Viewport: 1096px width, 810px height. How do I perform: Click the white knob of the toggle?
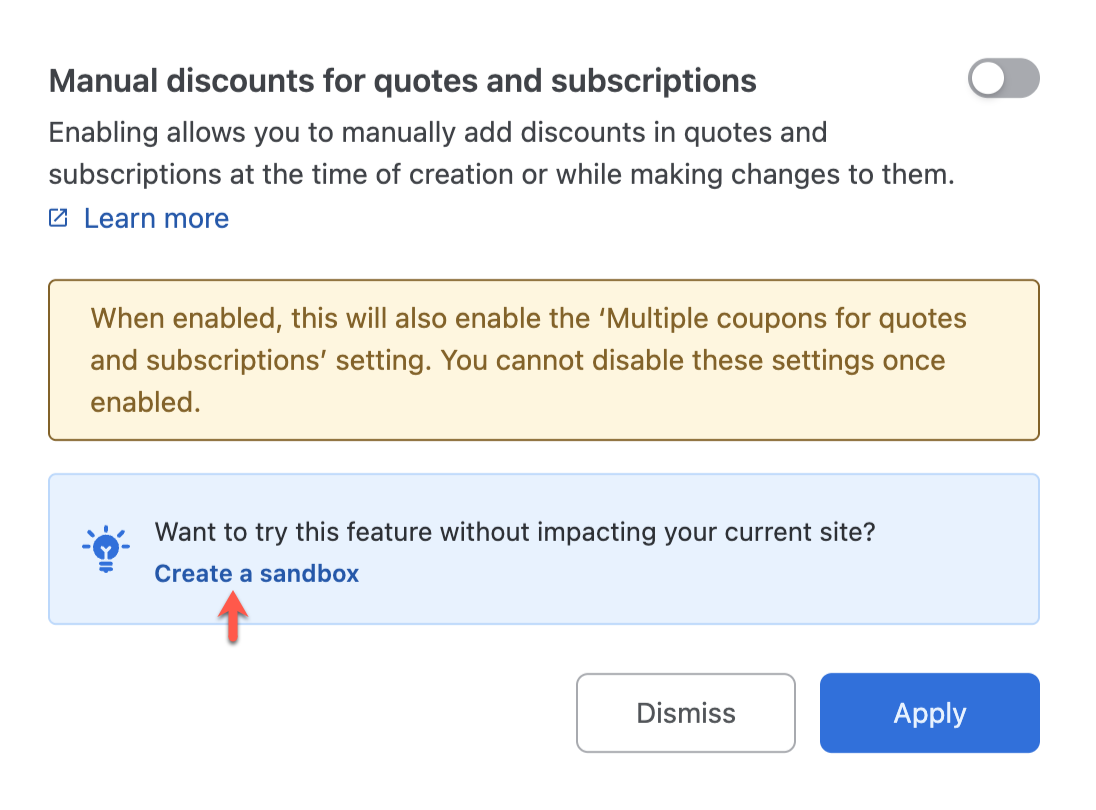(988, 79)
